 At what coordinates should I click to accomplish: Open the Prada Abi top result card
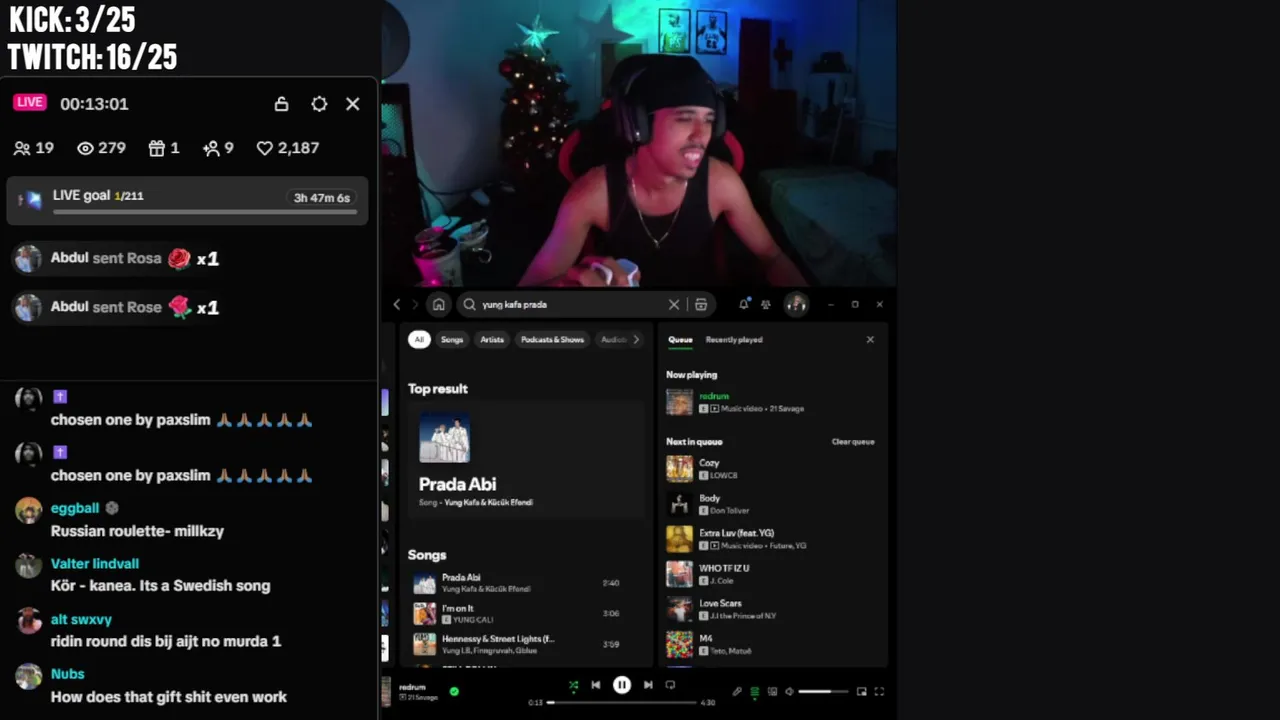pyautogui.click(x=526, y=460)
